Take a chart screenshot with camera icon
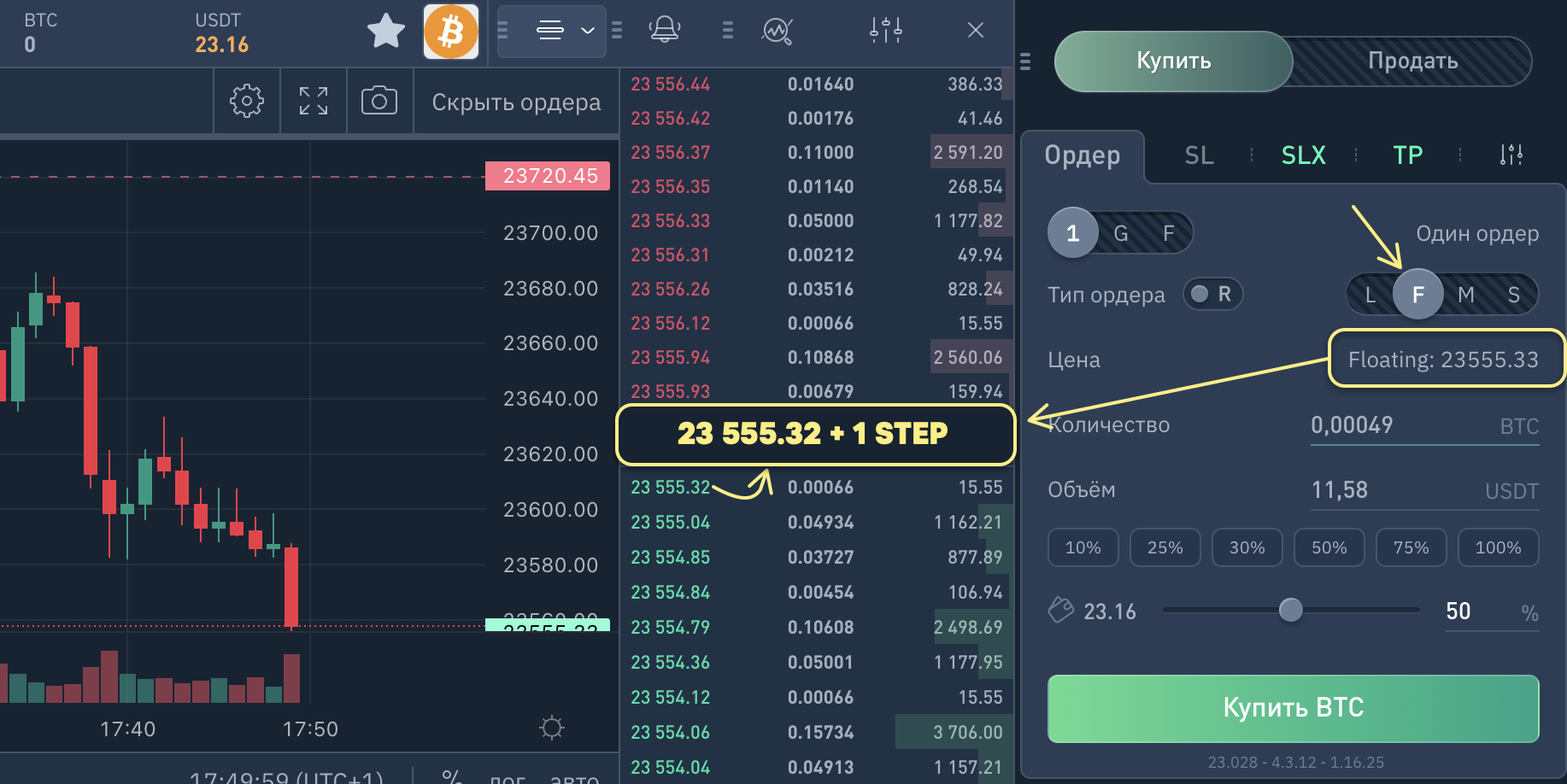The height and width of the screenshot is (784, 1567). coord(379,102)
